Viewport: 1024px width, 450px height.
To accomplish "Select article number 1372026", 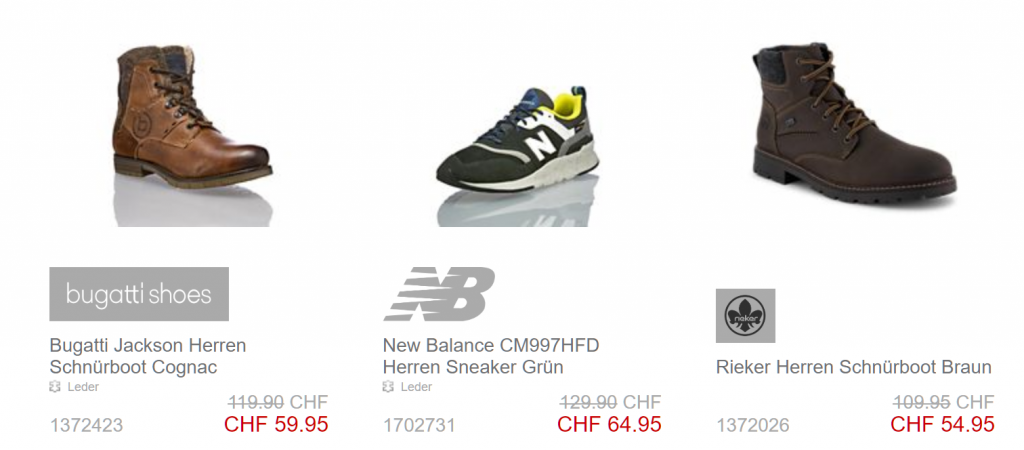I will (752, 426).
